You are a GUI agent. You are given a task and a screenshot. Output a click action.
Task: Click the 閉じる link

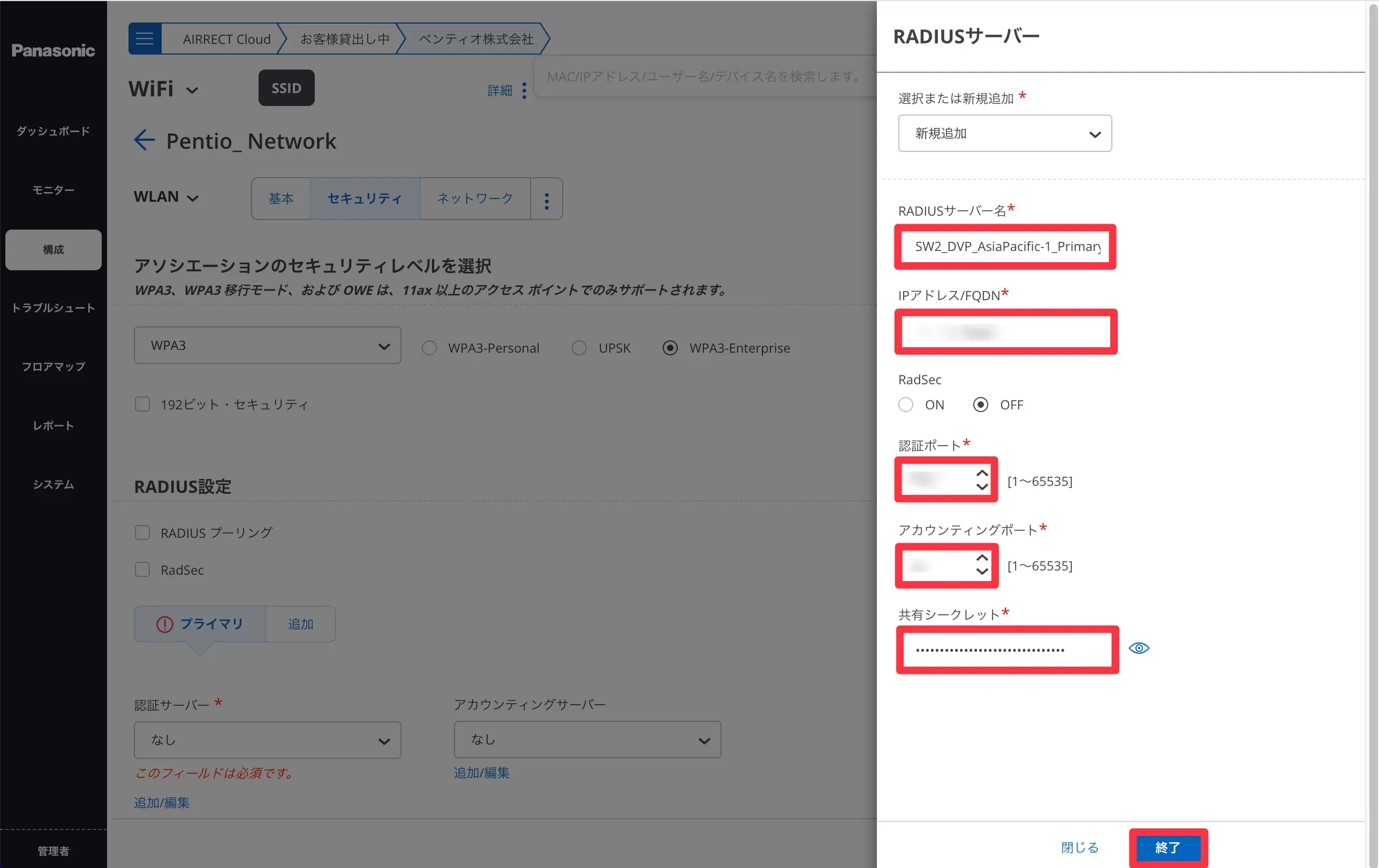(x=1080, y=847)
